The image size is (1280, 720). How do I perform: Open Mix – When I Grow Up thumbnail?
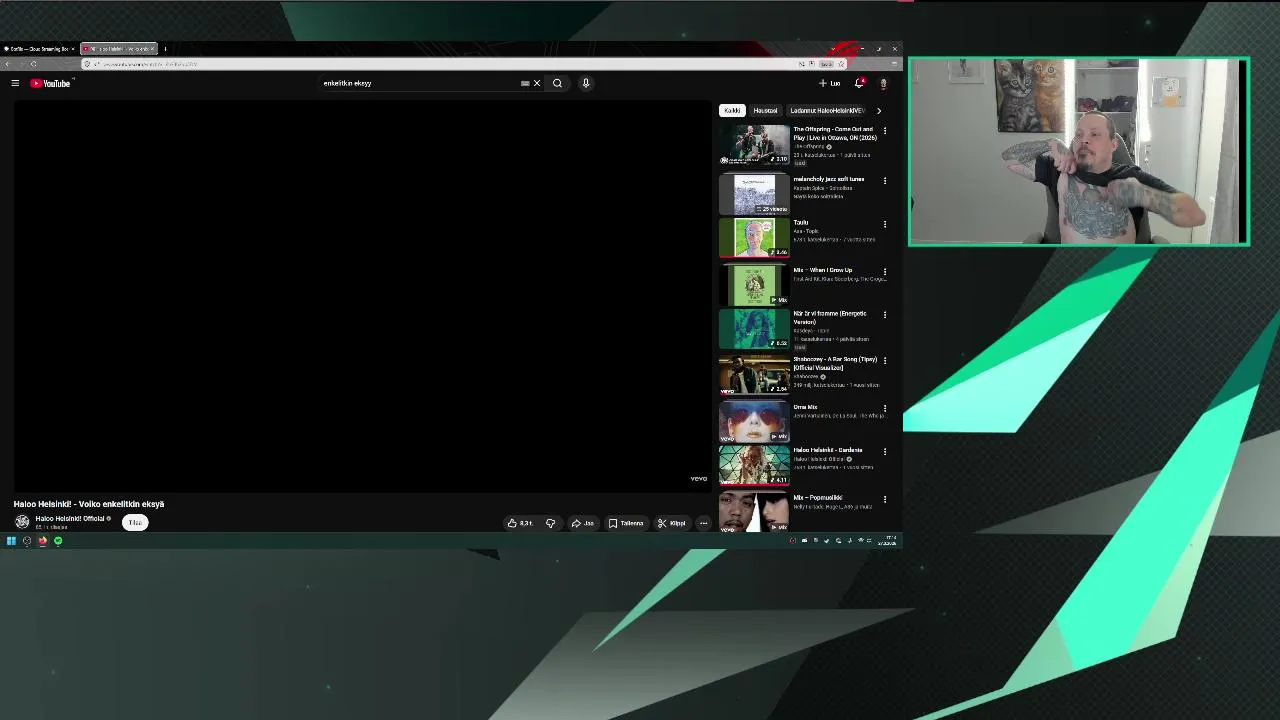click(754, 285)
